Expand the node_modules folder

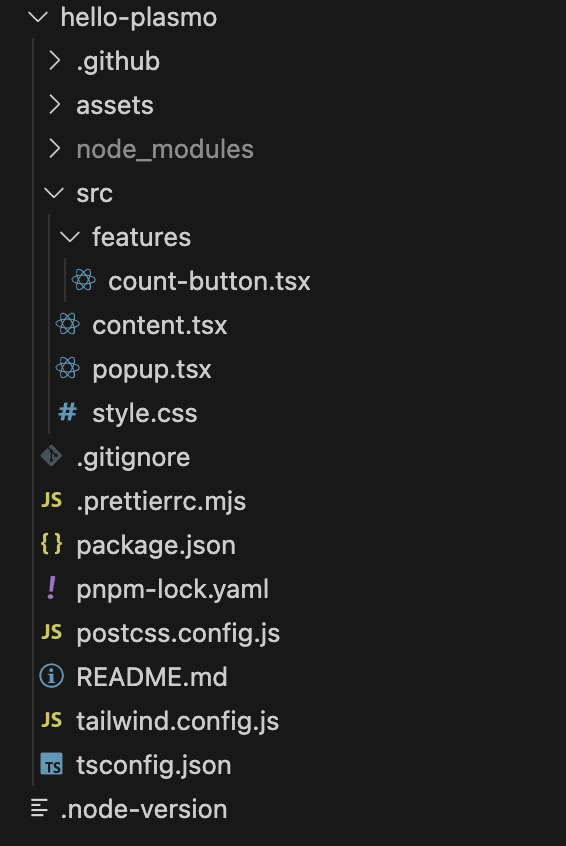tap(54, 149)
